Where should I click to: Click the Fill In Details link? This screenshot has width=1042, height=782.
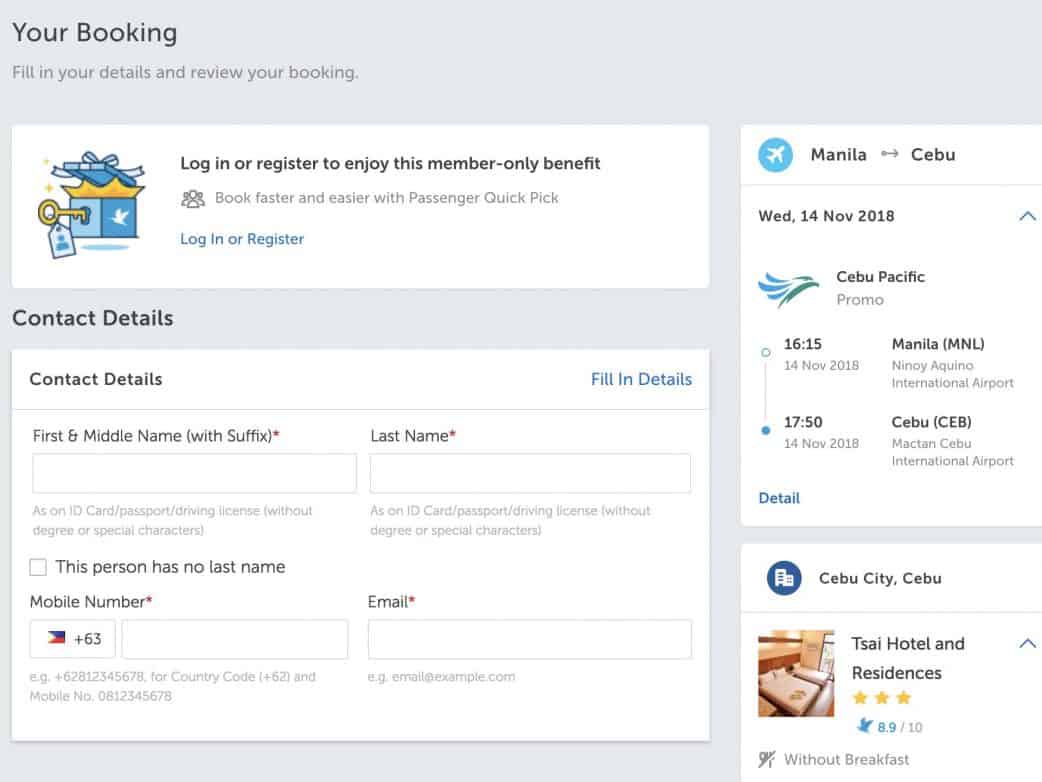coord(641,379)
